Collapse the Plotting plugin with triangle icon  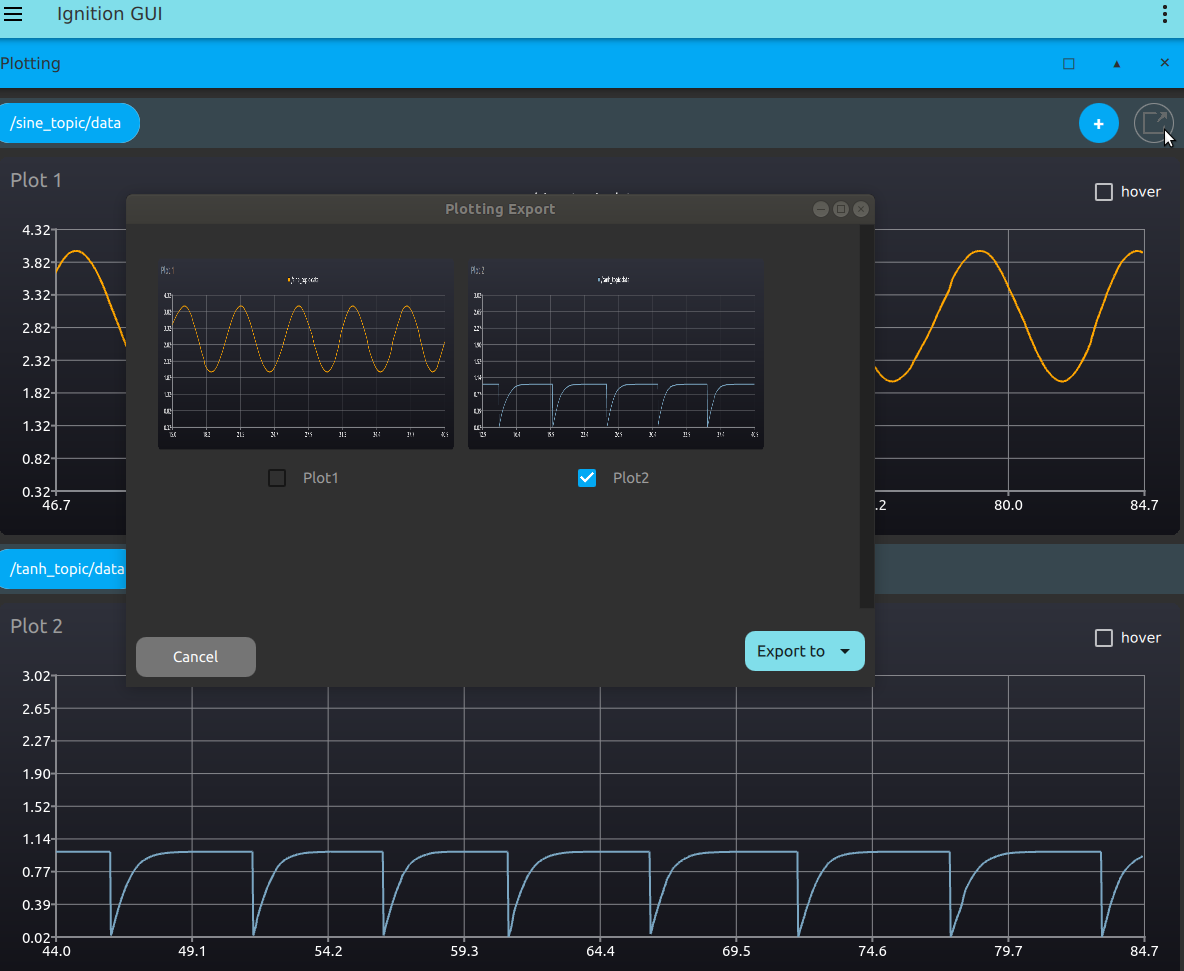[x=1116, y=63]
